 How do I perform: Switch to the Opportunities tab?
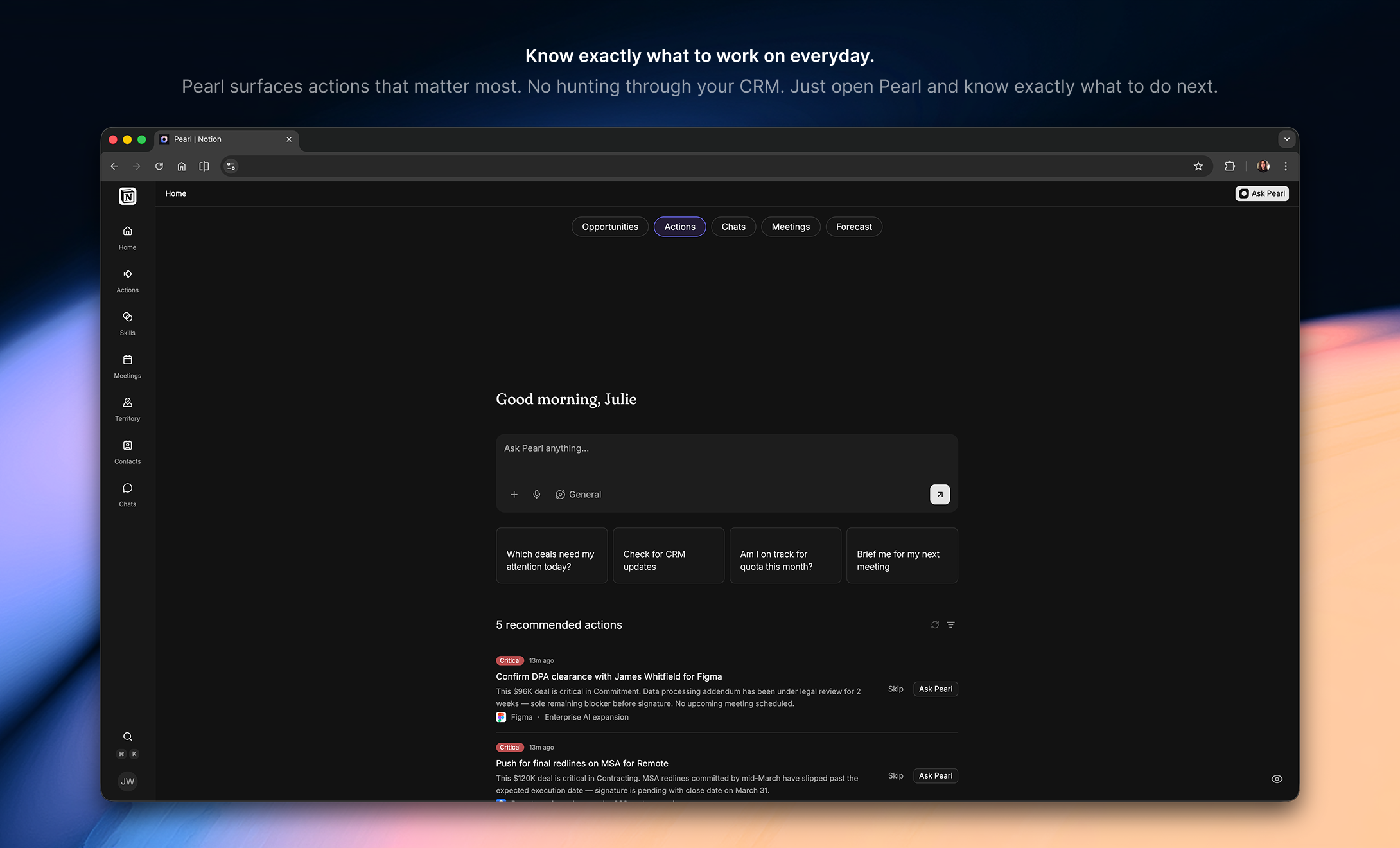610,227
